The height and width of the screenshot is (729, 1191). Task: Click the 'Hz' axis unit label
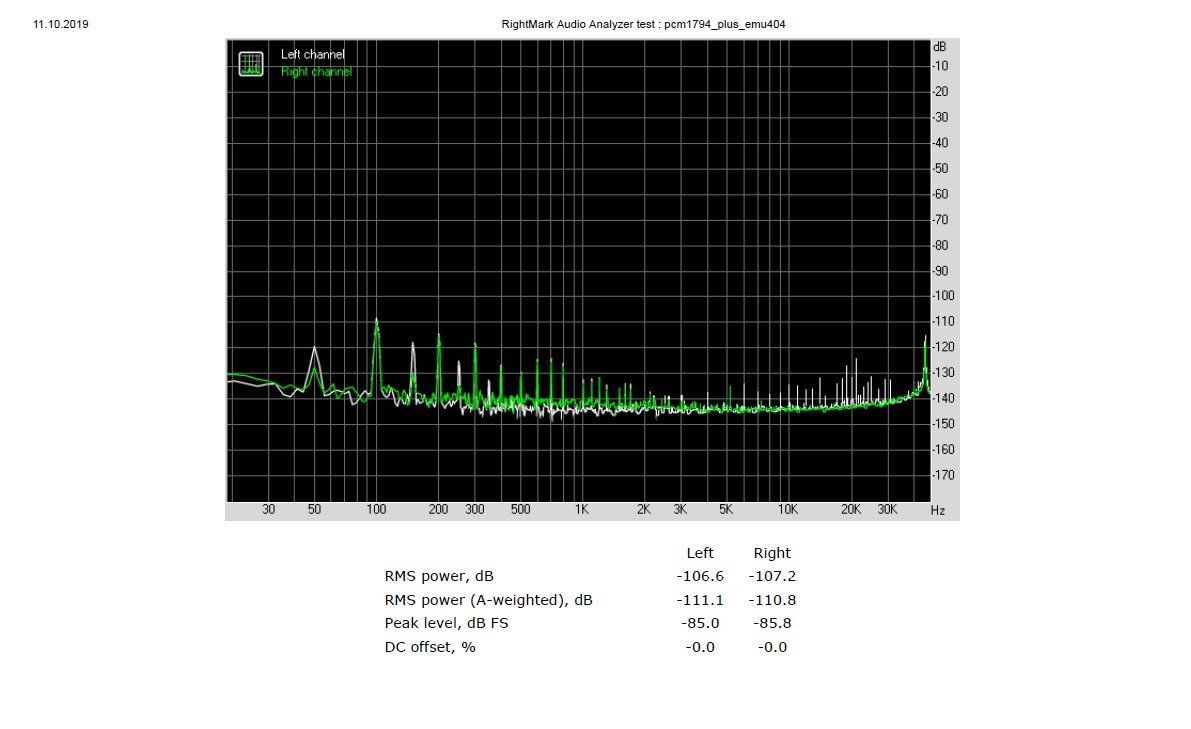click(x=938, y=510)
